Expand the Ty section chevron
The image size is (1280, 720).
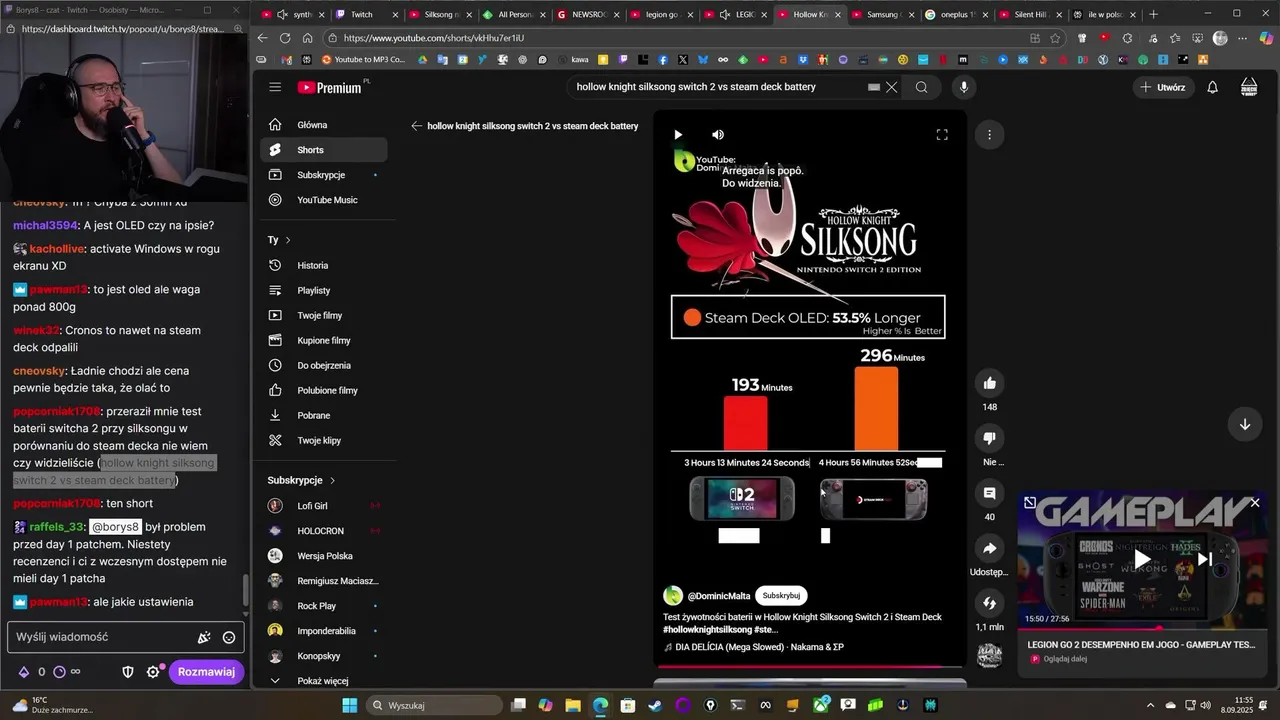(x=288, y=240)
